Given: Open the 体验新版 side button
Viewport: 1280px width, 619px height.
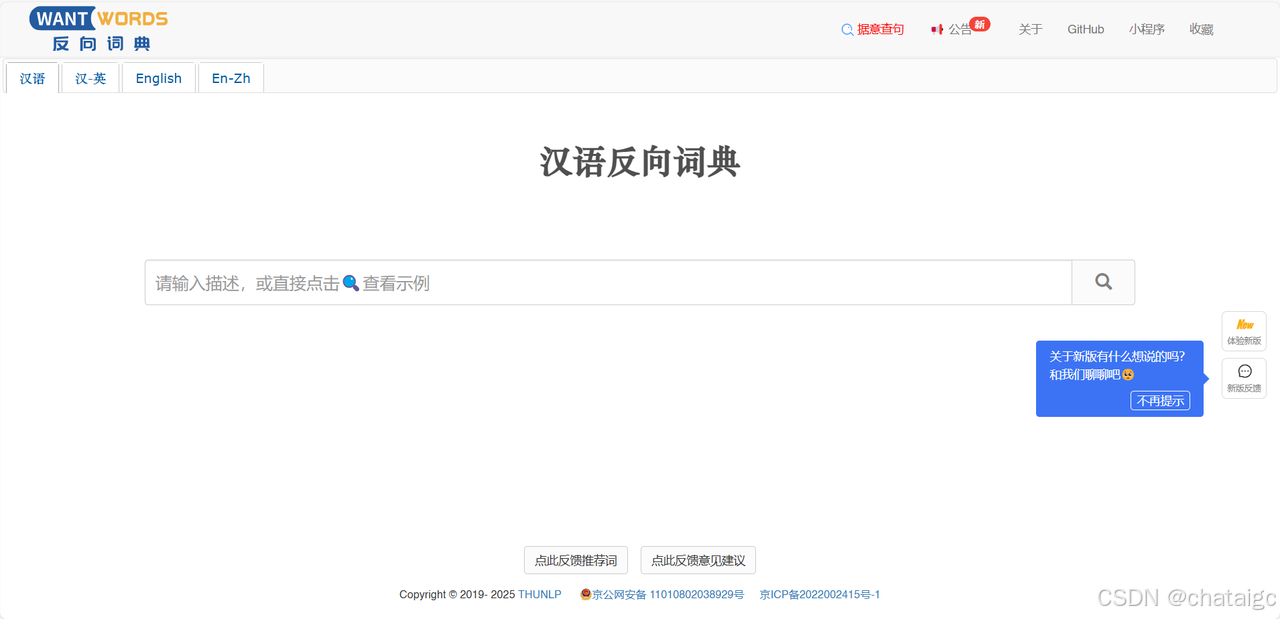Looking at the screenshot, I should [1244, 332].
